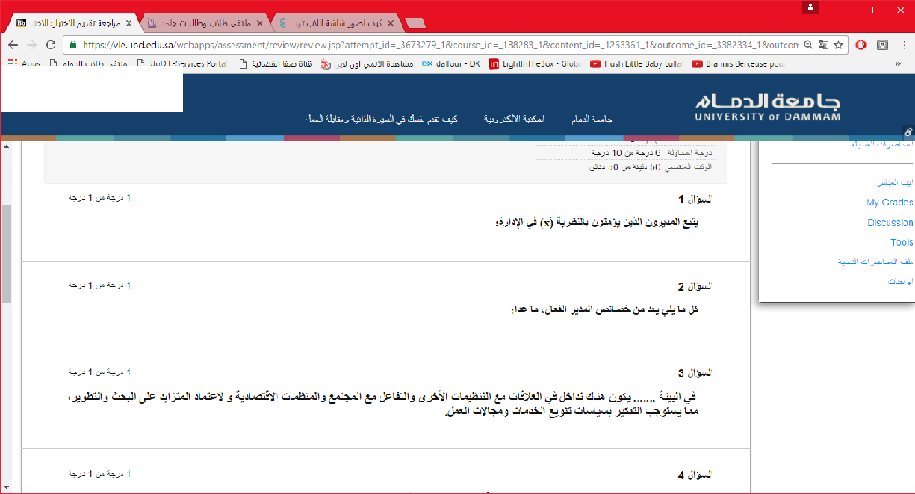Open the Hush Little Baby YouTube bookmark
915x494 pixels.
636,64
